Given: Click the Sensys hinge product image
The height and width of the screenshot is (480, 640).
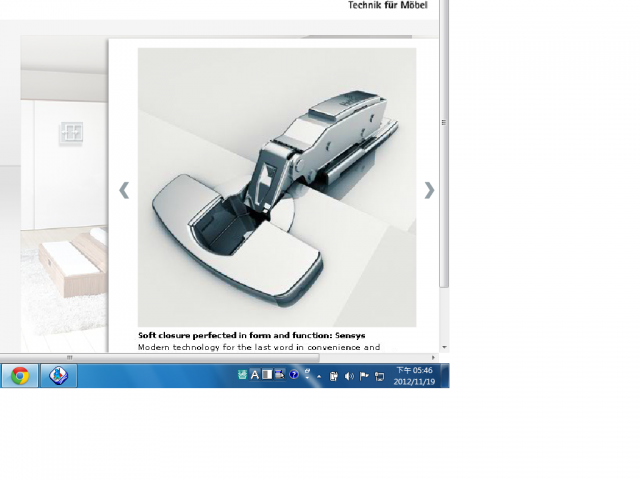Looking at the screenshot, I should tap(277, 187).
